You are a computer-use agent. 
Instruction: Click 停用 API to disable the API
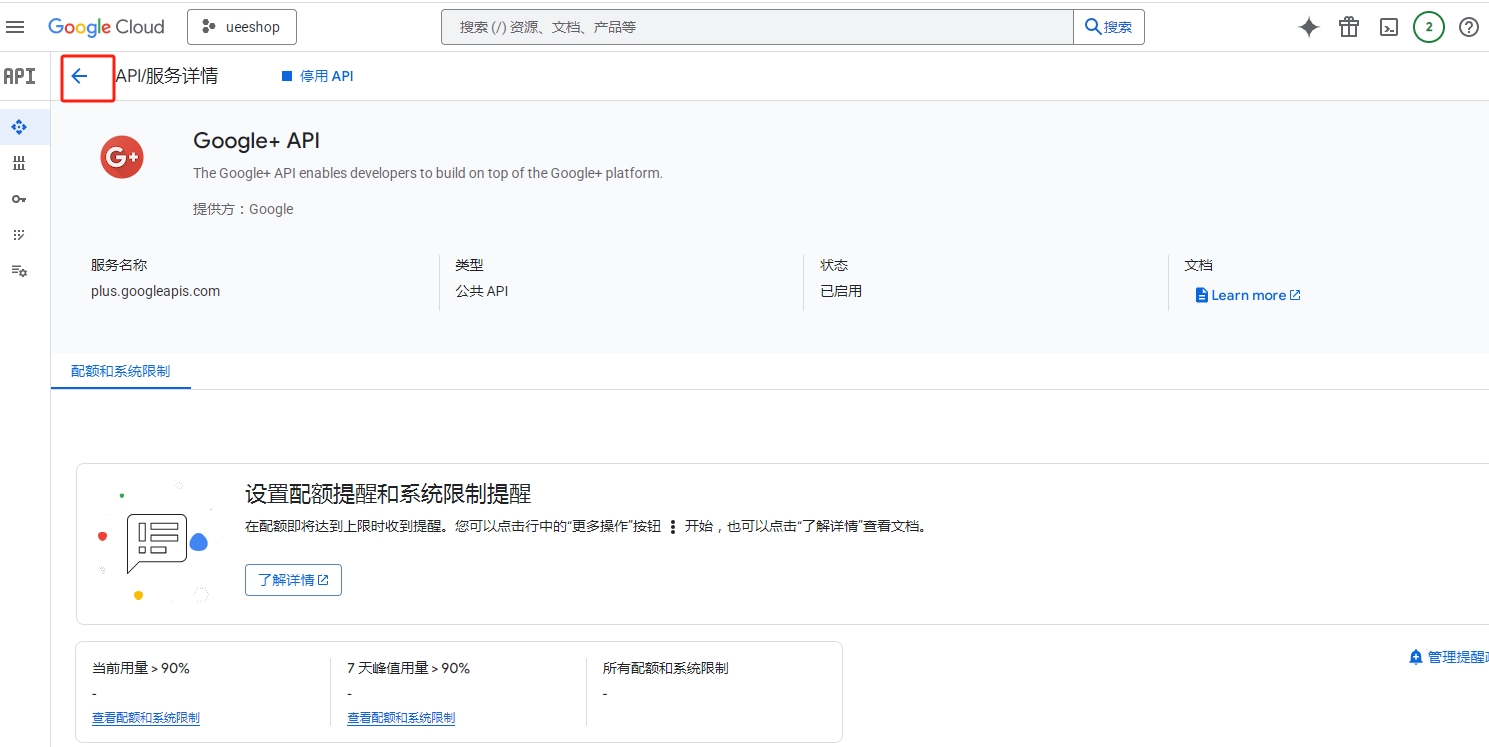pos(317,76)
